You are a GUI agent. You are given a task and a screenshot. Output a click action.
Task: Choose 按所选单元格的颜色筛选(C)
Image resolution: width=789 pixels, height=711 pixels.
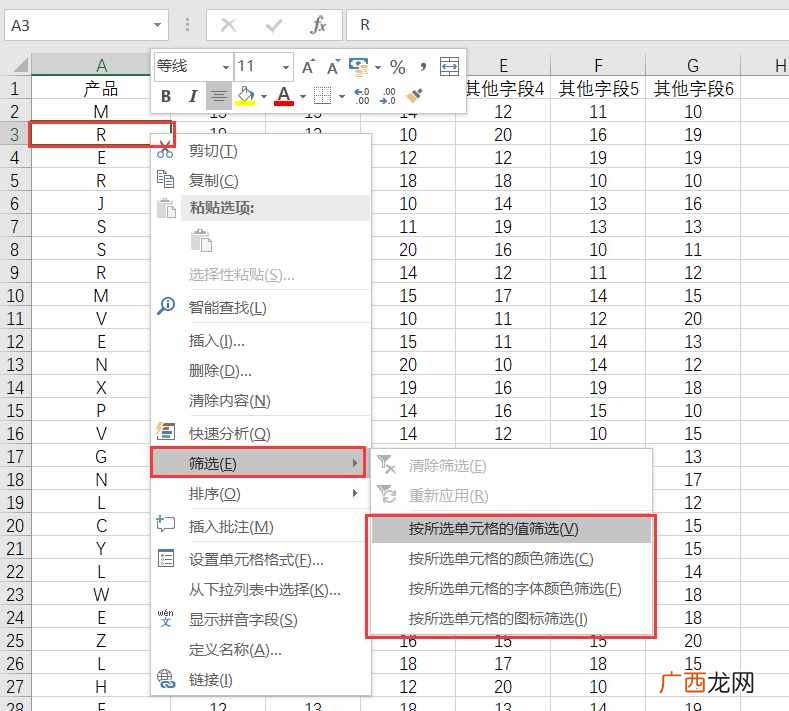[x=511, y=559]
